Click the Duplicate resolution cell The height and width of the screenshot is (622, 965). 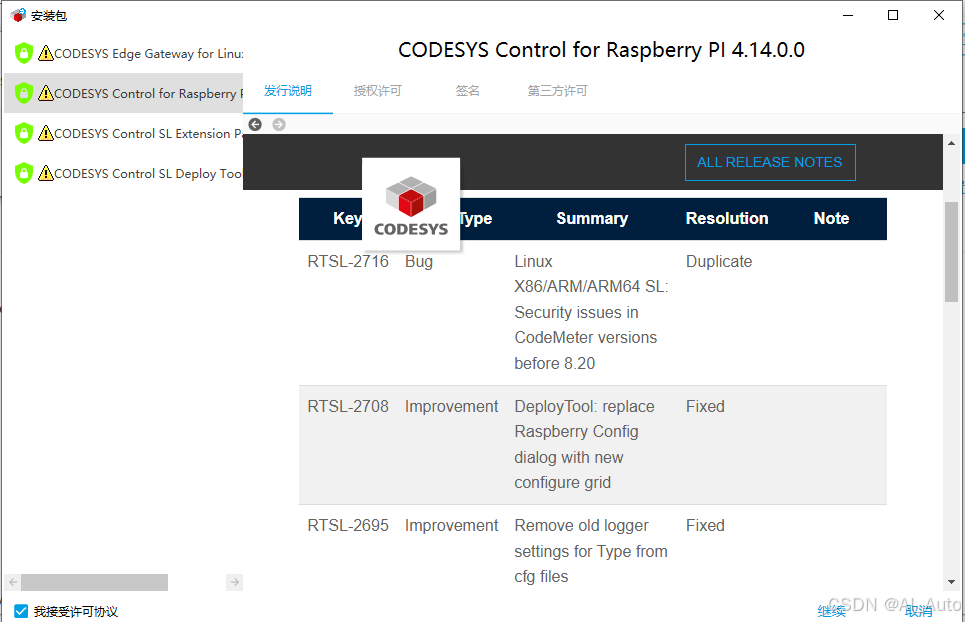719,261
